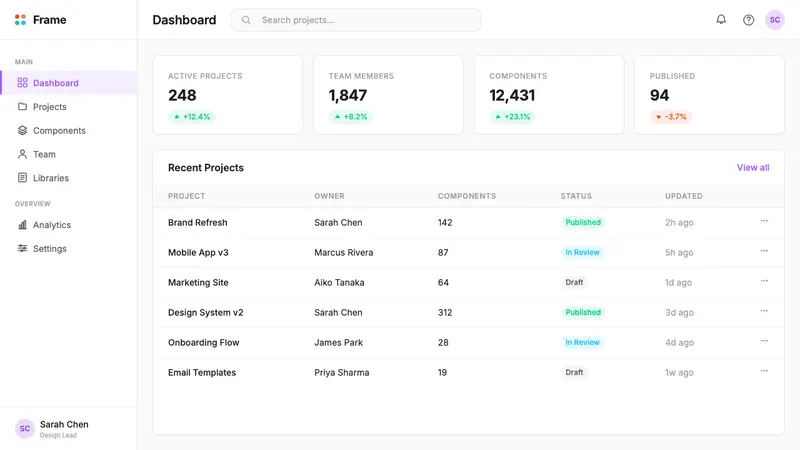Select the Marketing Site project name
Image resolution: width=800 pixels, height=450 pixels.
(x=198, y=283)
